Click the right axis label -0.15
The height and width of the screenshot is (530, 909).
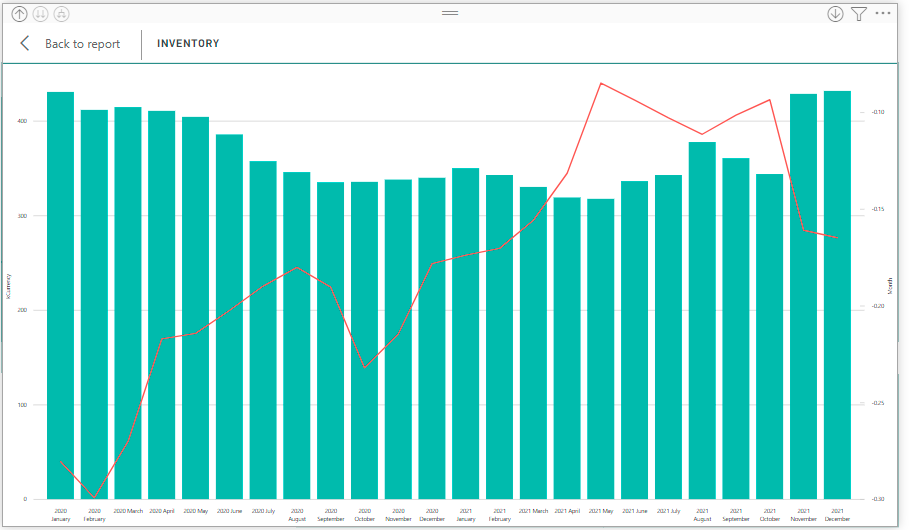tap(878, 209)
